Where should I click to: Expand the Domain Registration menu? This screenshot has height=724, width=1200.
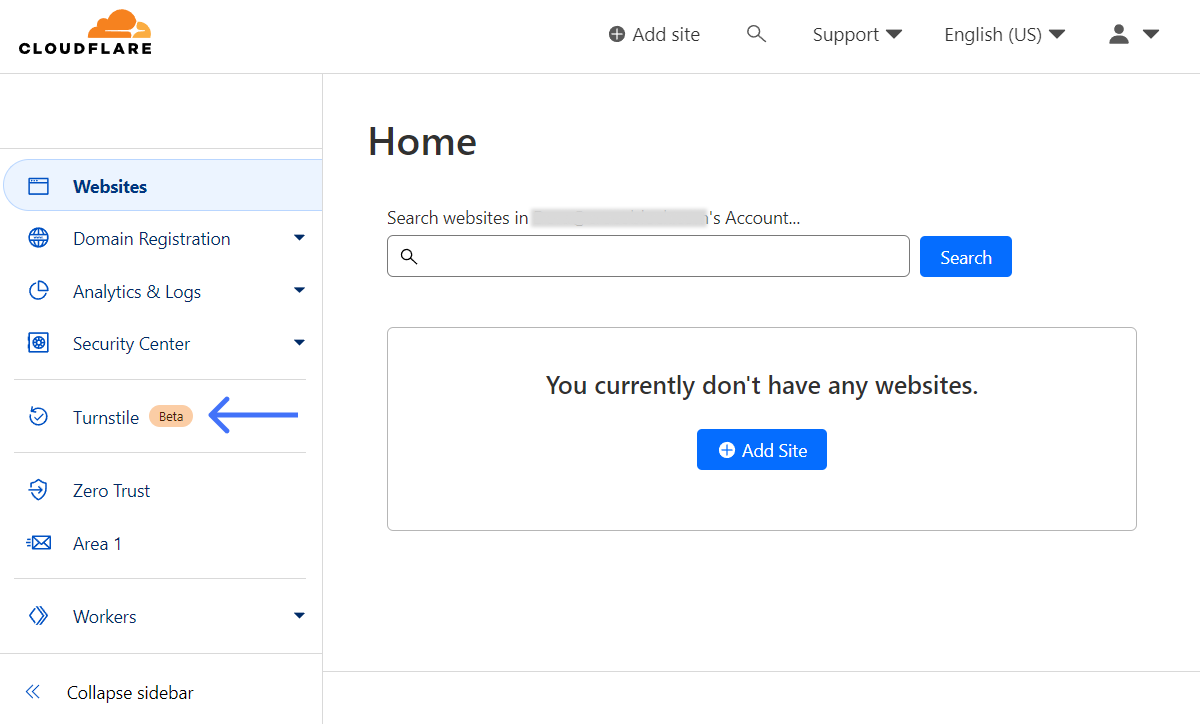tap(299, 238)
